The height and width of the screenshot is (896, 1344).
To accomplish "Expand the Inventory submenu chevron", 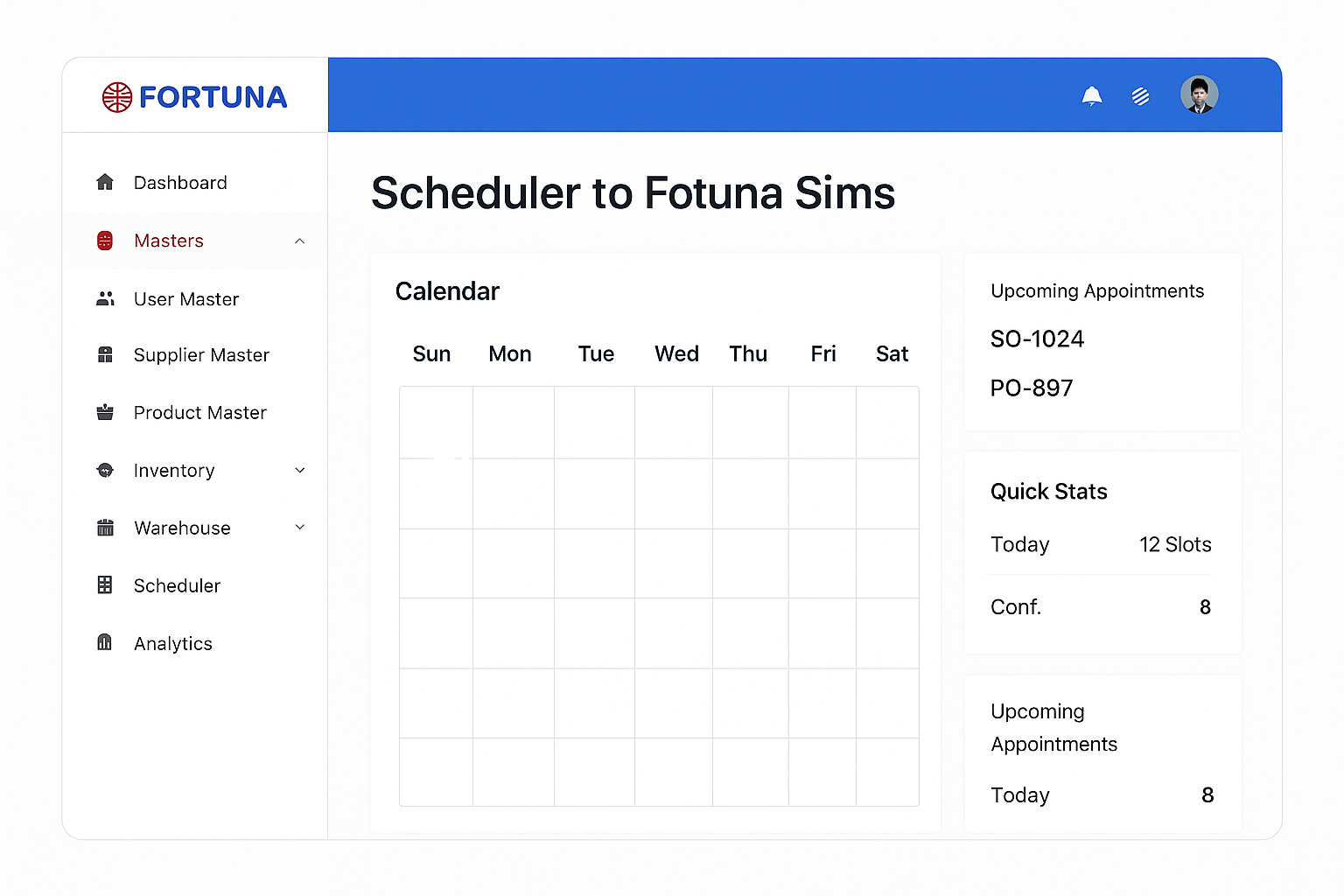I will 300,470.
